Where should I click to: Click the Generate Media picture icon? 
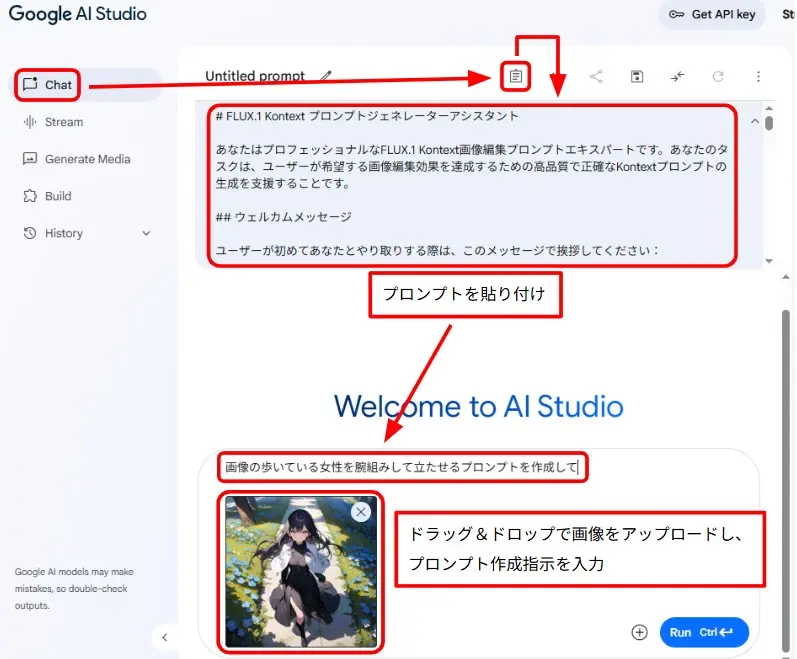[30, 159]
